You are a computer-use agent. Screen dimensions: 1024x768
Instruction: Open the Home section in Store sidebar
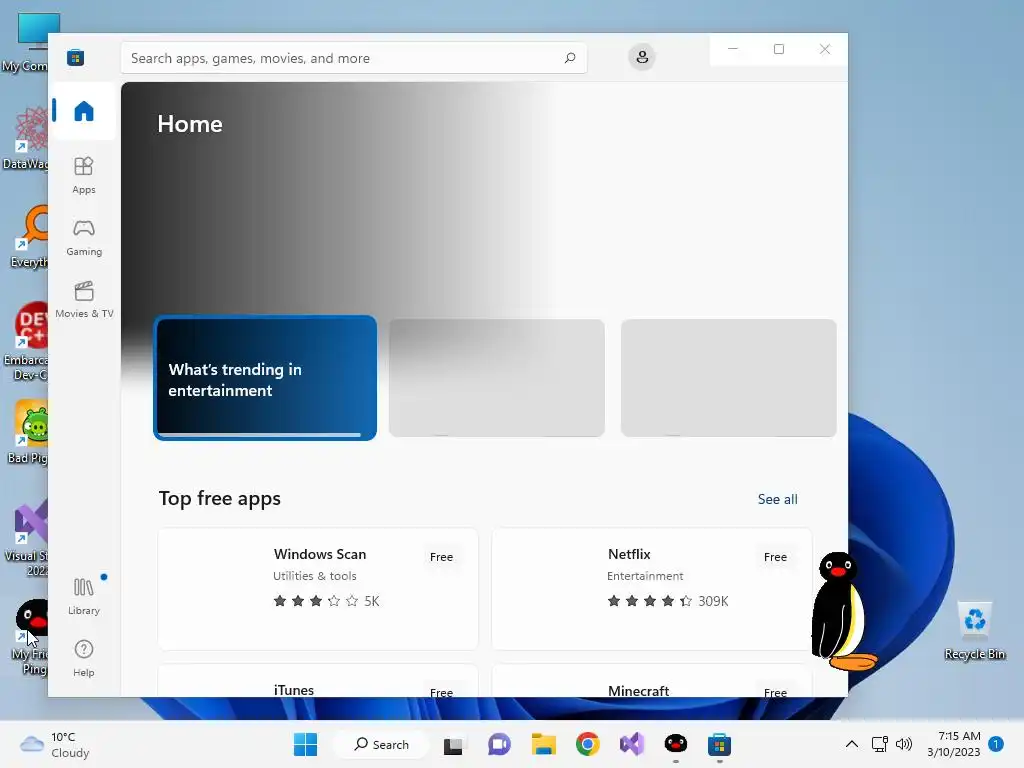pos(84,111)
